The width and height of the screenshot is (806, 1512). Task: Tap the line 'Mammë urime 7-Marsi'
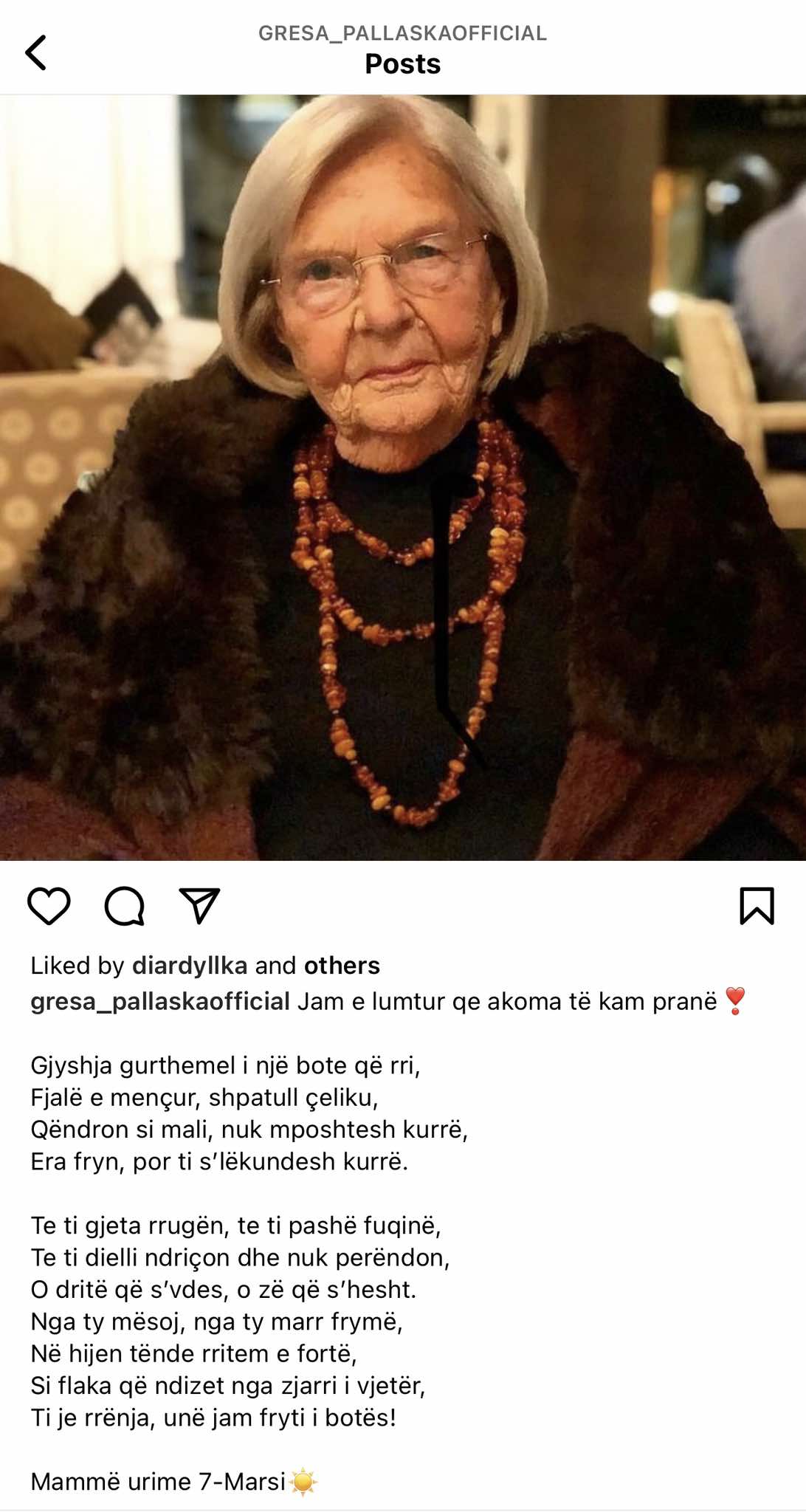pos(158,1482)
